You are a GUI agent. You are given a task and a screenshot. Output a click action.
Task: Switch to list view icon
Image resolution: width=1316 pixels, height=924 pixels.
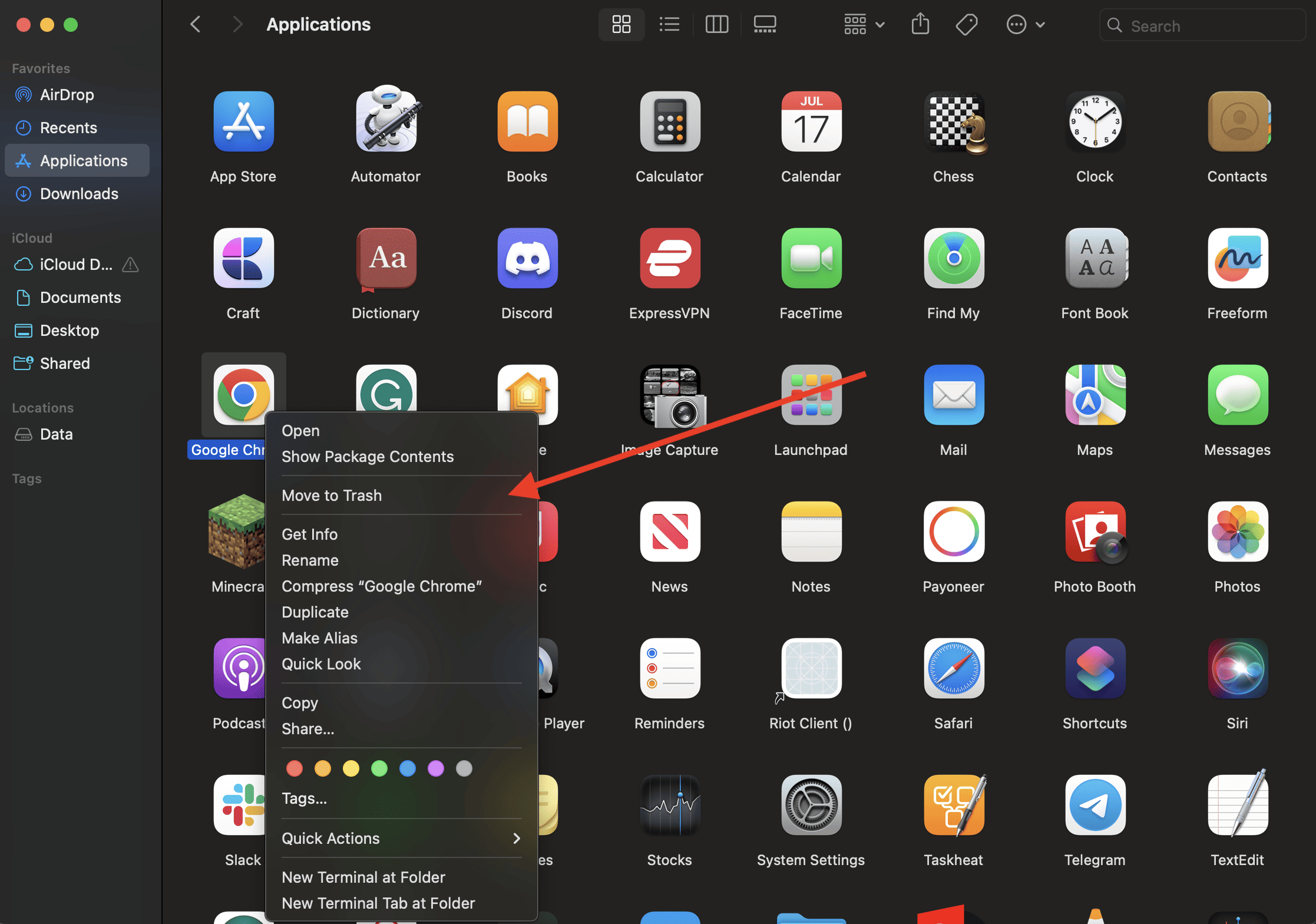point(669,25)
